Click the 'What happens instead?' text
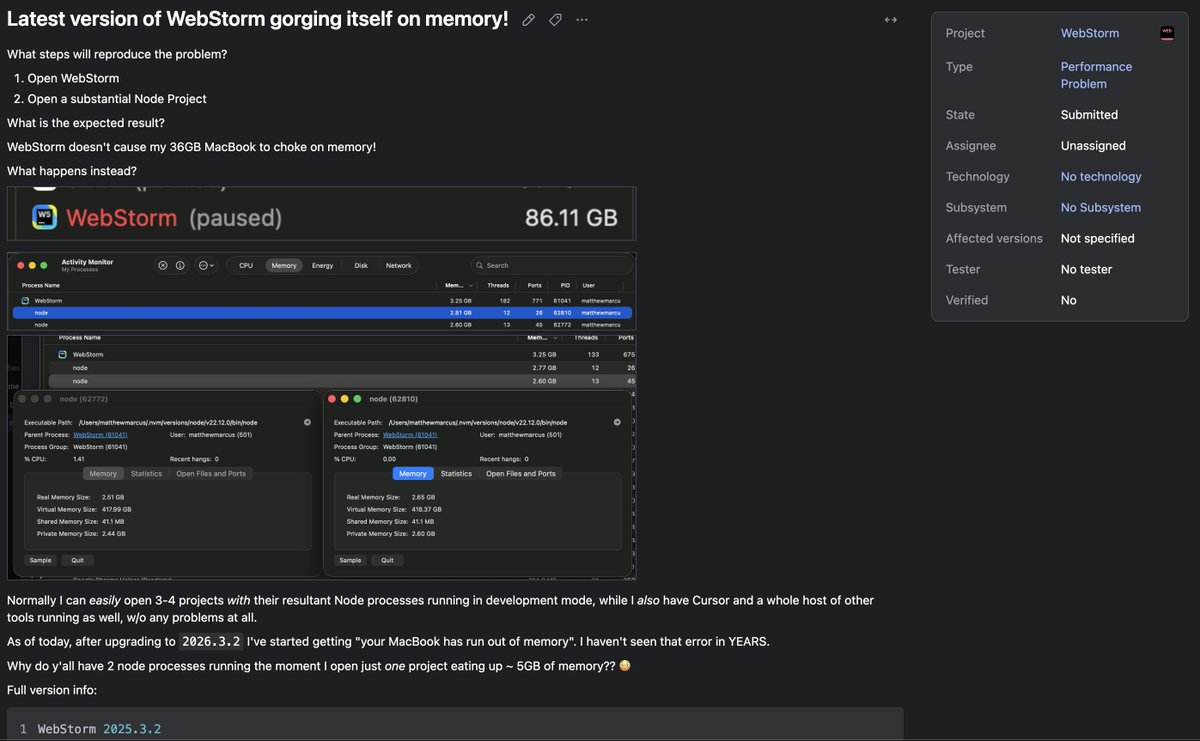This screenshot has width=1200, height=741. tap(72, 171)
